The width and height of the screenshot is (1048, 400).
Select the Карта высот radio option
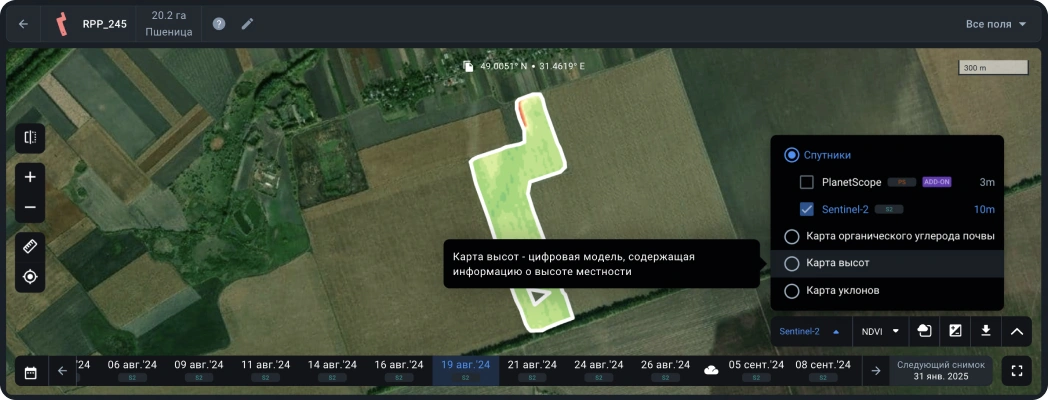point(792,263)
